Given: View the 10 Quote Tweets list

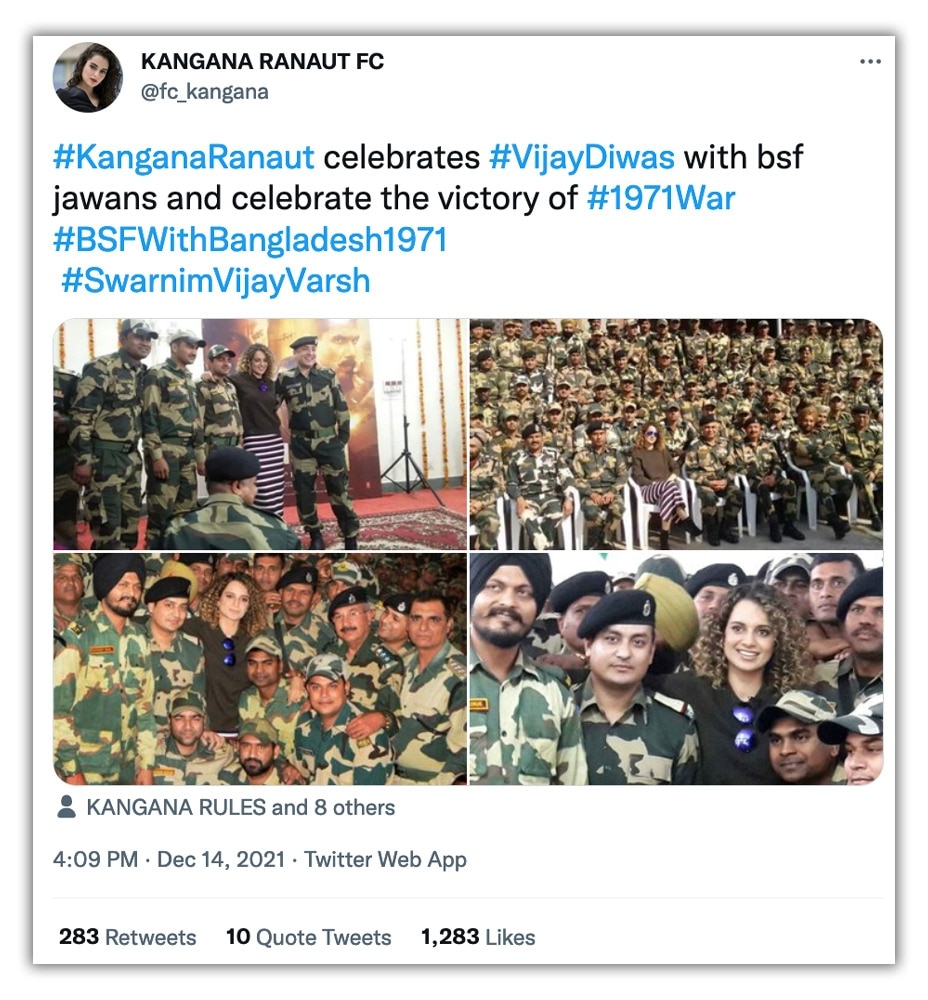Looking at the screenshot, I should point(309,937).
